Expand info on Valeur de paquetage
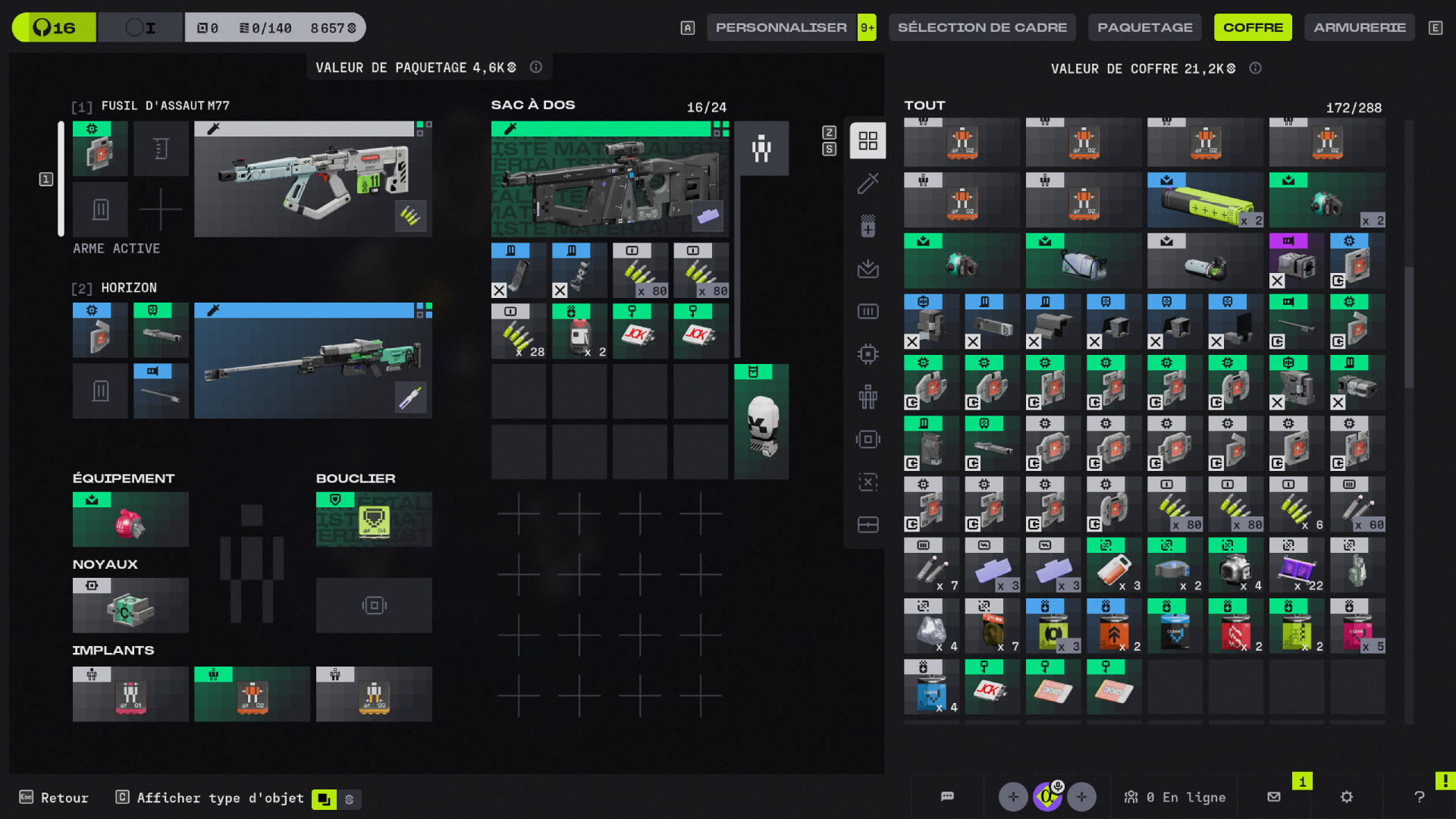 pyautogui.click(x=536, y=67)
